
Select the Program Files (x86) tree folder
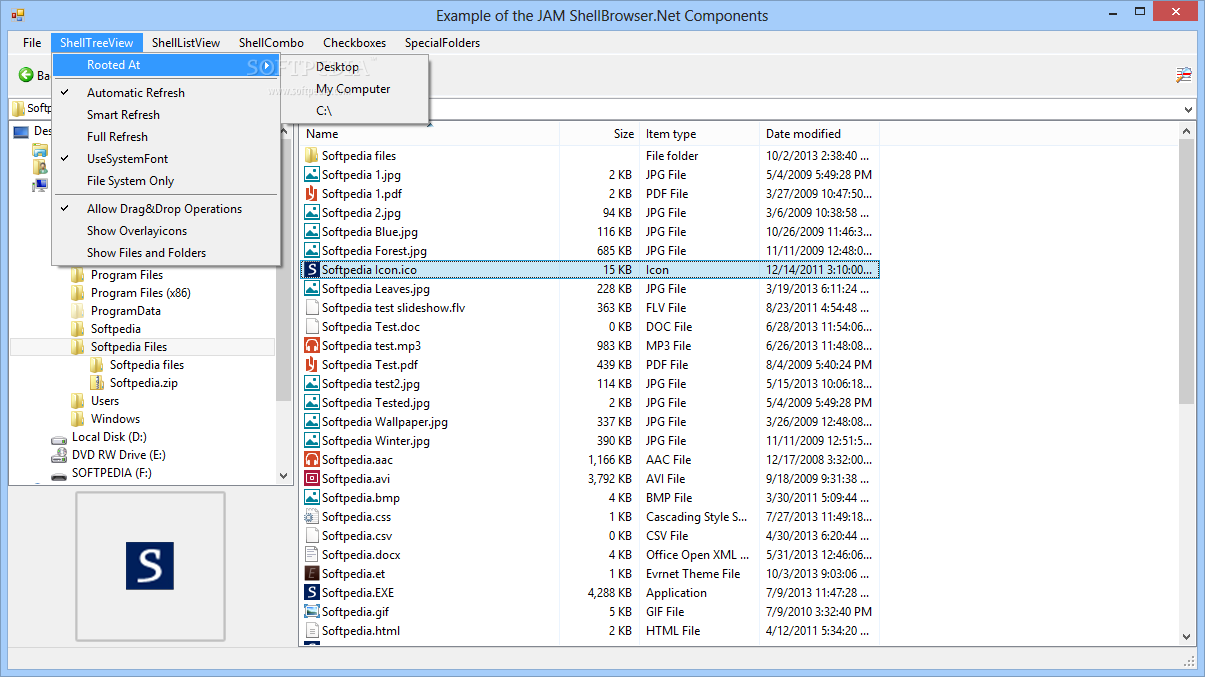141,293
